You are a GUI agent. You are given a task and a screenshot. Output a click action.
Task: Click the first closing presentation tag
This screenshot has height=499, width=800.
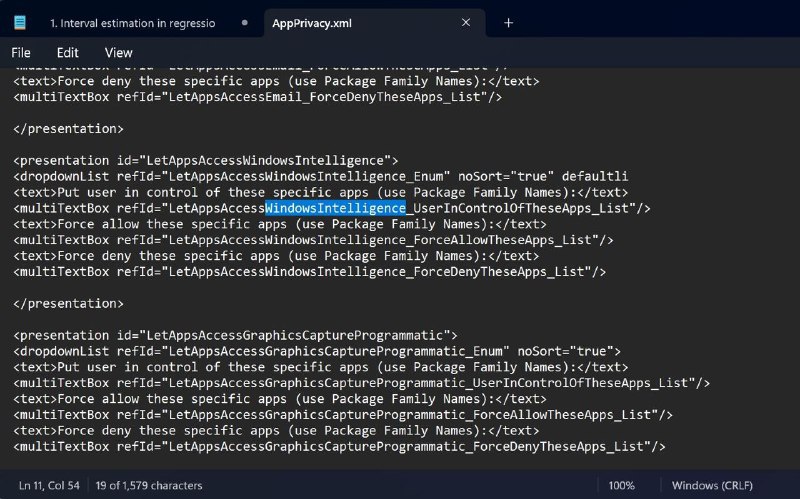(68, 129)
